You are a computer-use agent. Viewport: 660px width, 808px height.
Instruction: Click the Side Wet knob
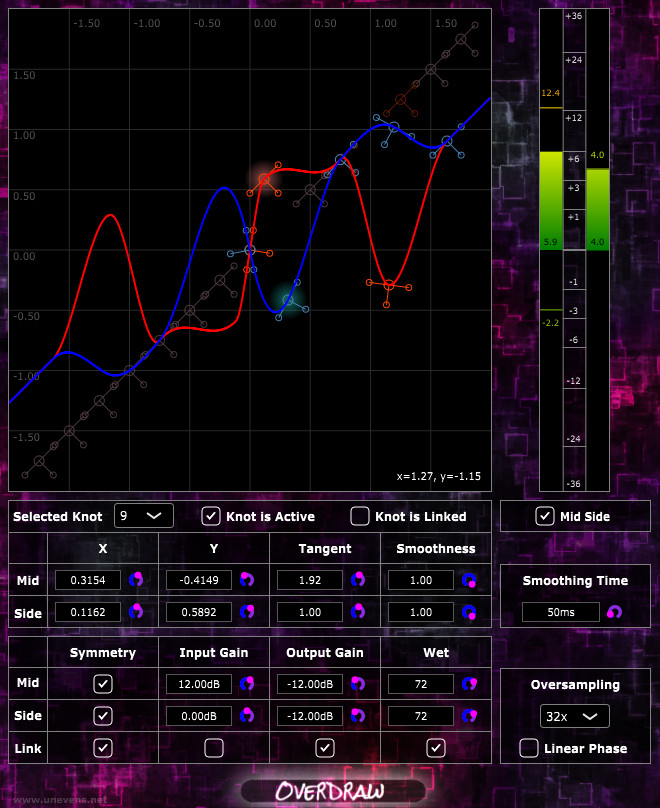(x=469, y=715)
